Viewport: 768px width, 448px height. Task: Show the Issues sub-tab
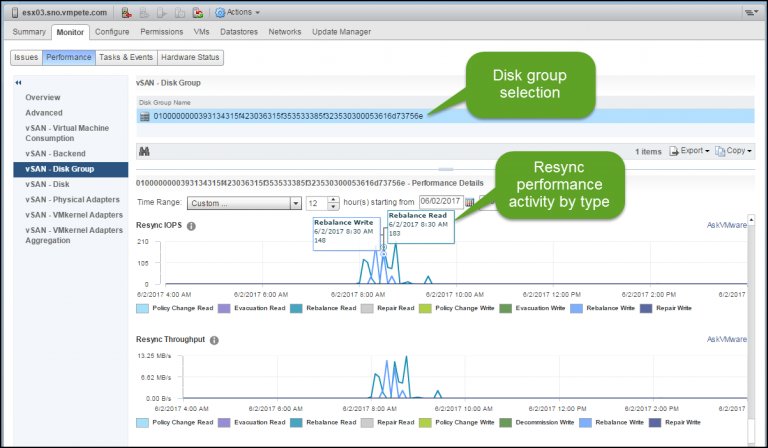(x=26, y=57)
